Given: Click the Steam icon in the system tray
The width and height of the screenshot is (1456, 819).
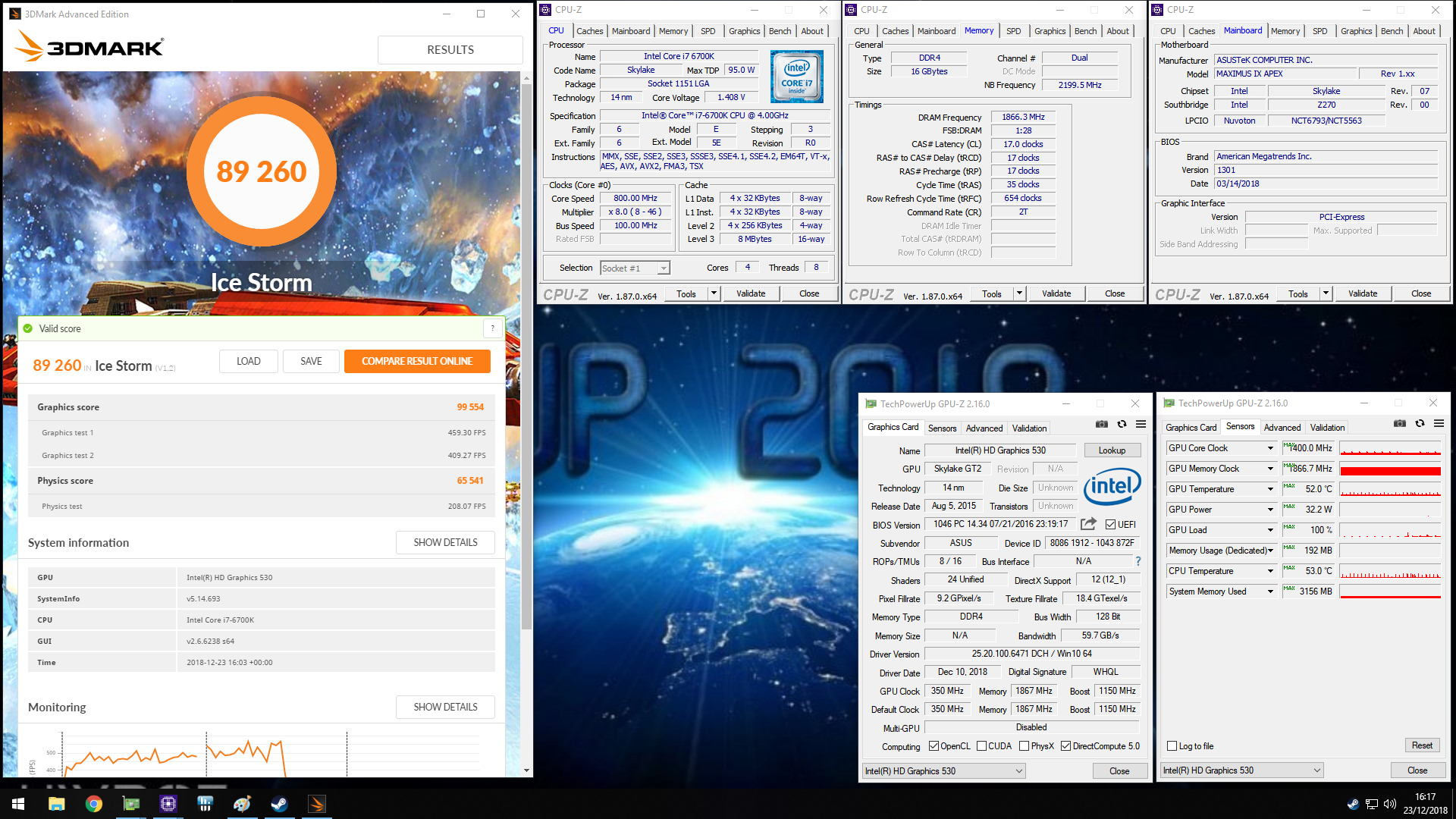Looking at the screenshot, I should [x=1353, y=804].
